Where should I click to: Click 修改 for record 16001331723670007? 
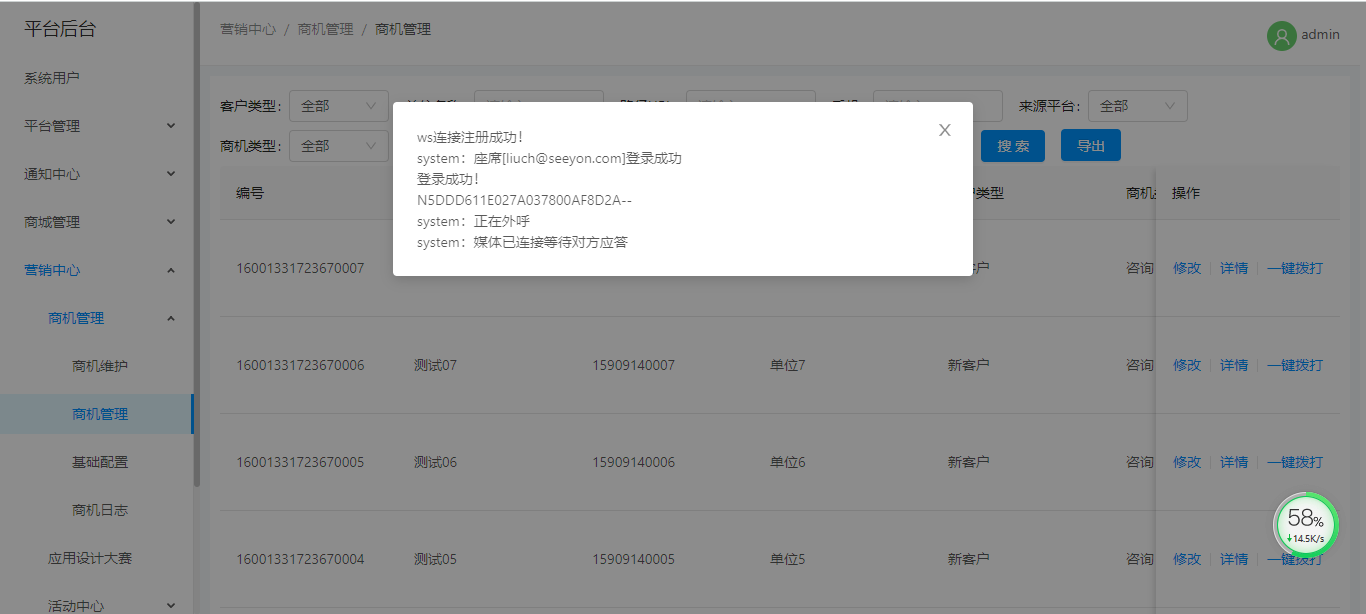pyautogui.click(x=1187, y=268)
